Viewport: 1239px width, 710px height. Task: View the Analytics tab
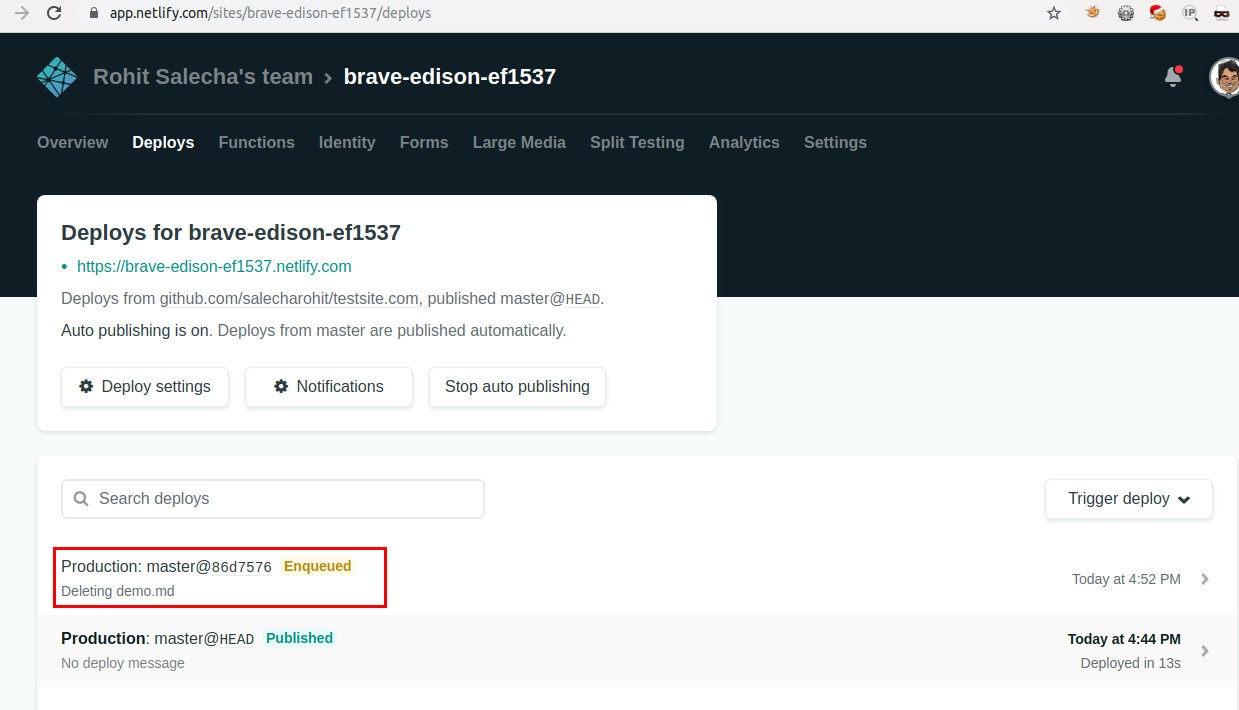coord(744,143)
